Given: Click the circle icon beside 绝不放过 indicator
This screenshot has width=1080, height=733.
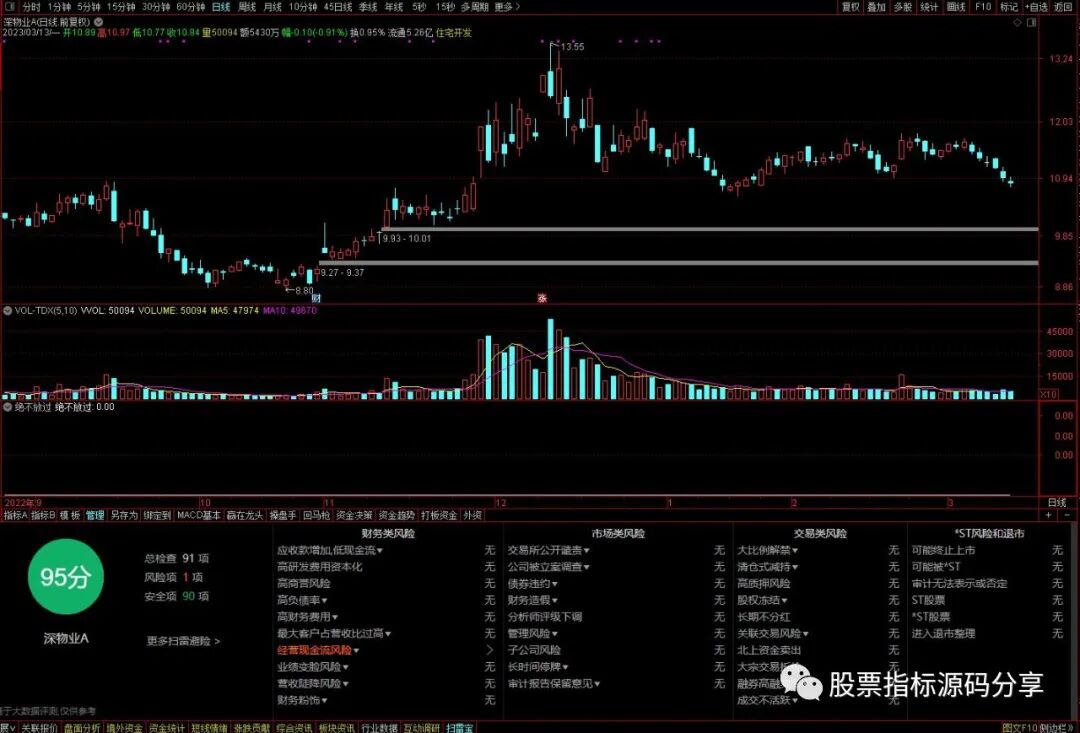Looking at the screenshot, I should pos(8,407).
